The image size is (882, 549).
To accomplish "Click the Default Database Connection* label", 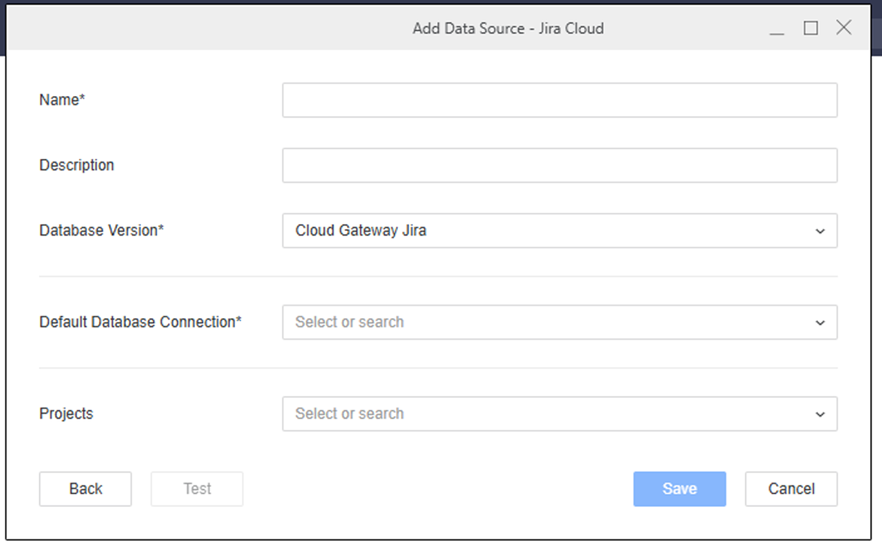I will (x=140, y=323).
